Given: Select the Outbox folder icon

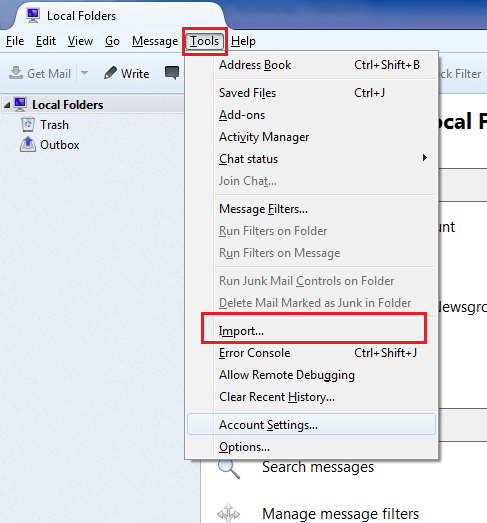Looking at the screenshot, I should click(x=28, y=144).
